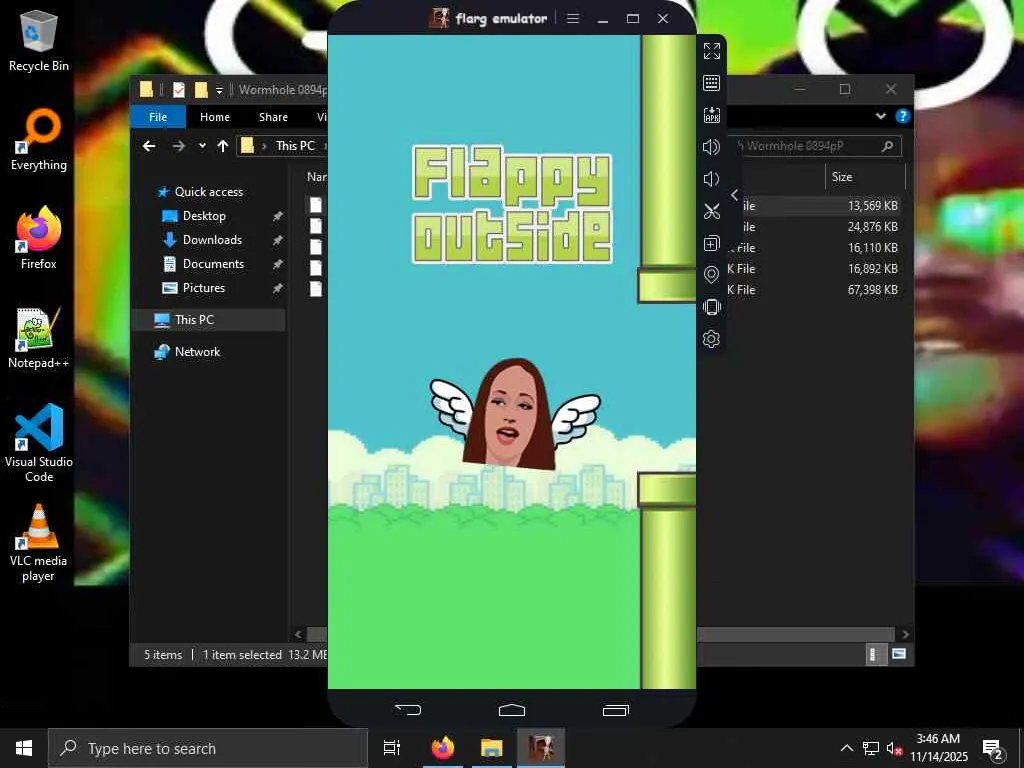The height and width of the screenshot is (768, 1024).
Task: Switch to details view in Explorer
Action: pyautogui.click(x=874, y=654)
